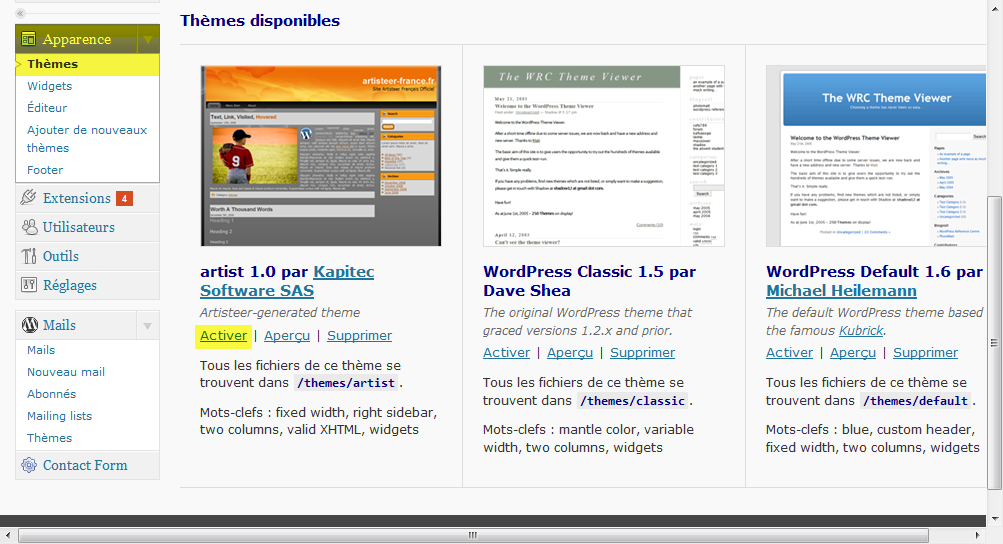Collapse the sidebar with the arrow icon
Screen dimensions: 1003x544
click(x=20, y=13)
